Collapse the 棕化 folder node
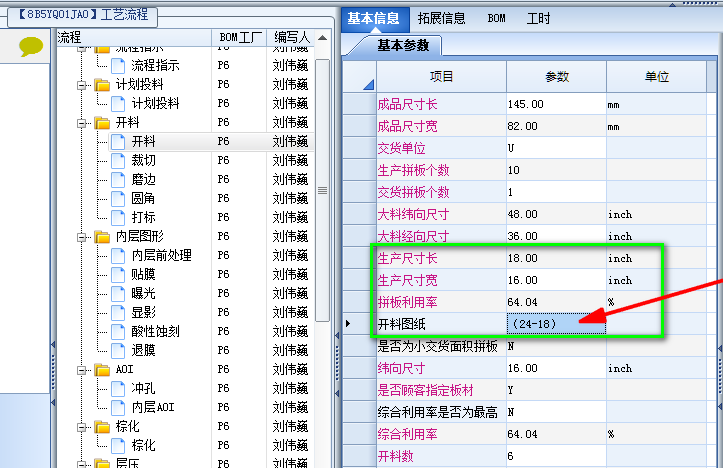Image resolution: width=723 pixels, height=468 pixels. tap(82, 427)
